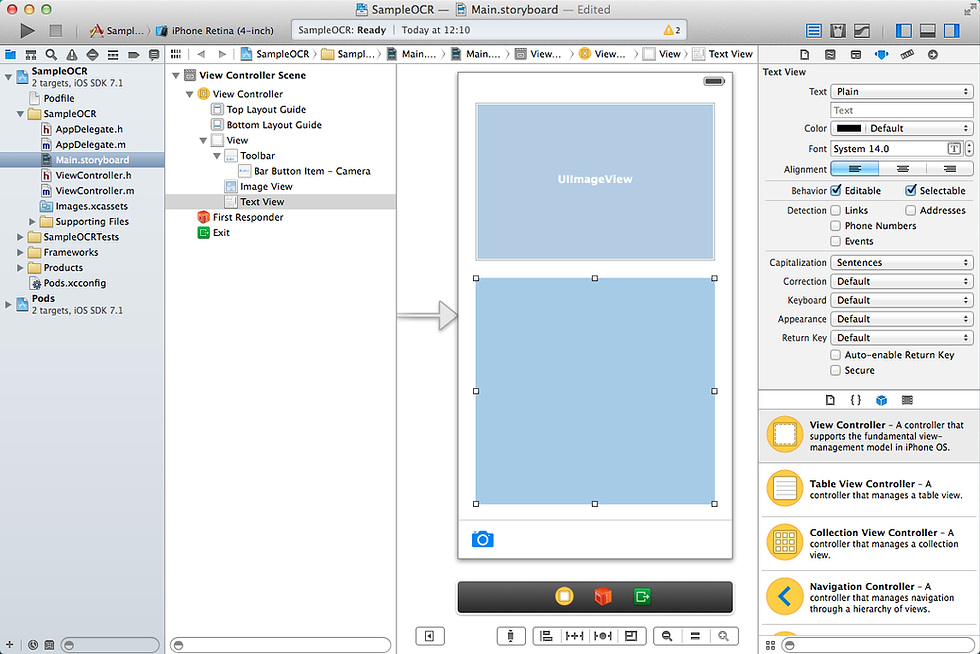Toggle the right Utilities pane
The image size is (980, 654).
951,31
